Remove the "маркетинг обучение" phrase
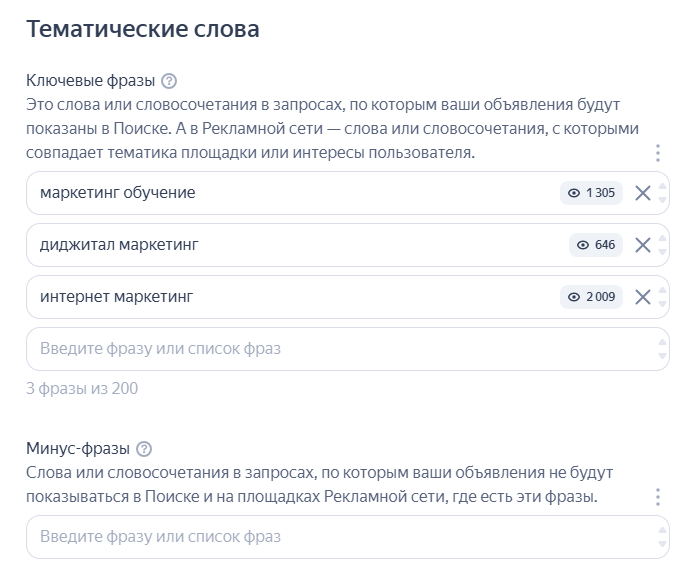Image resolution: width=692 pixels, height=578 pixels. 643,193
